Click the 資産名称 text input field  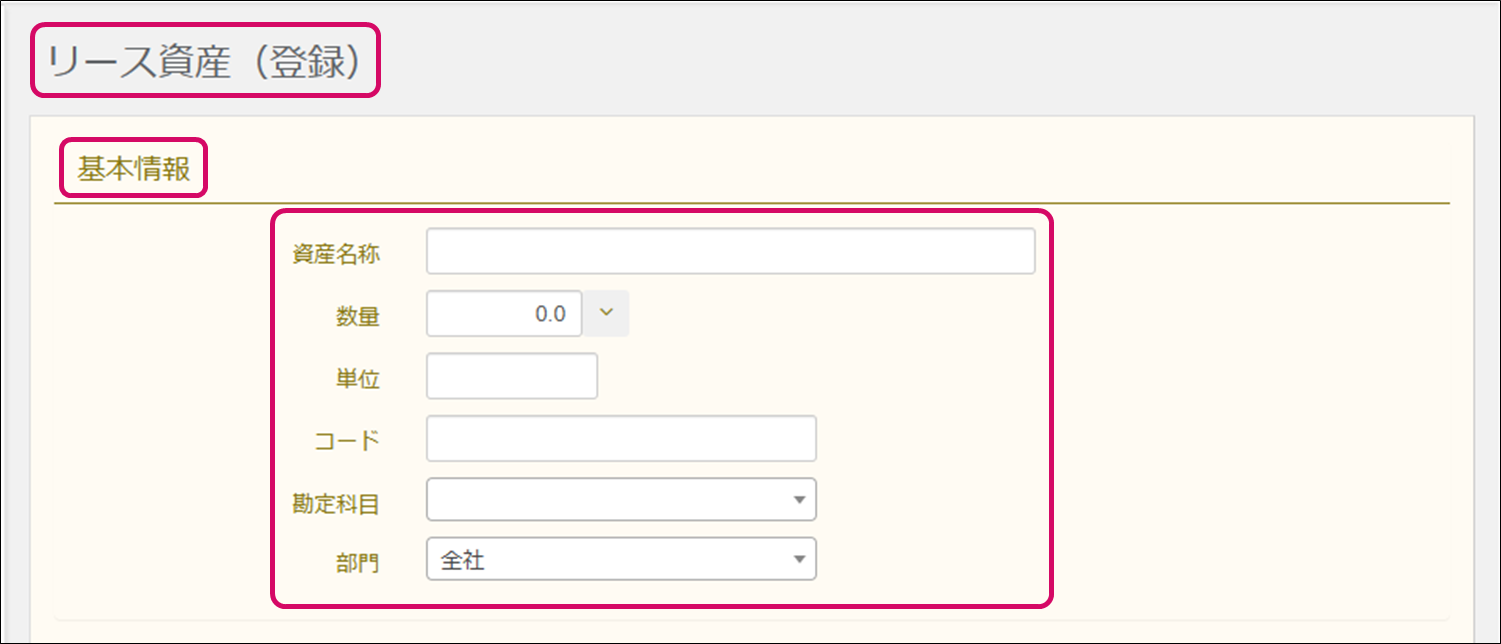[x=730, y=252]
